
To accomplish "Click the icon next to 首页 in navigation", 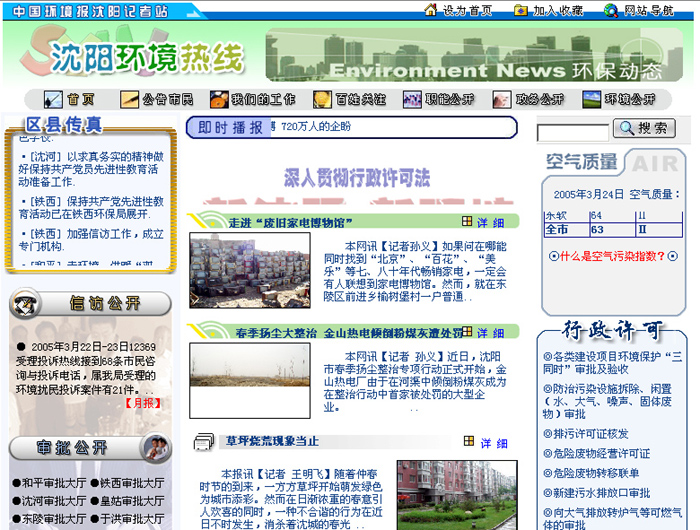I will click(x=53, y=99).
